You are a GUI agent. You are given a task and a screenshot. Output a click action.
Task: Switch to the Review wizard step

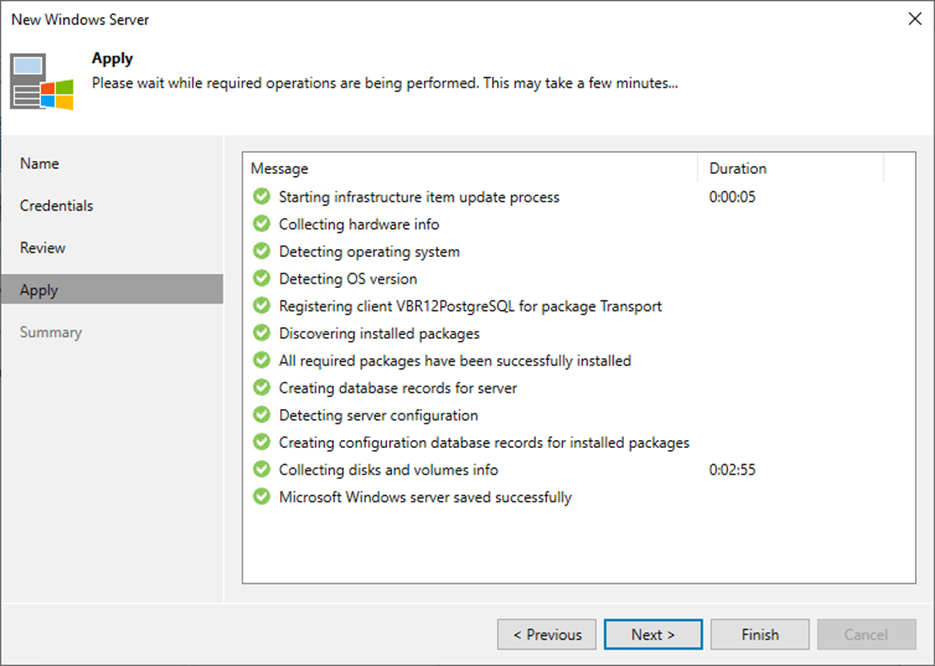pyautogui.click(x=43, y=248)
